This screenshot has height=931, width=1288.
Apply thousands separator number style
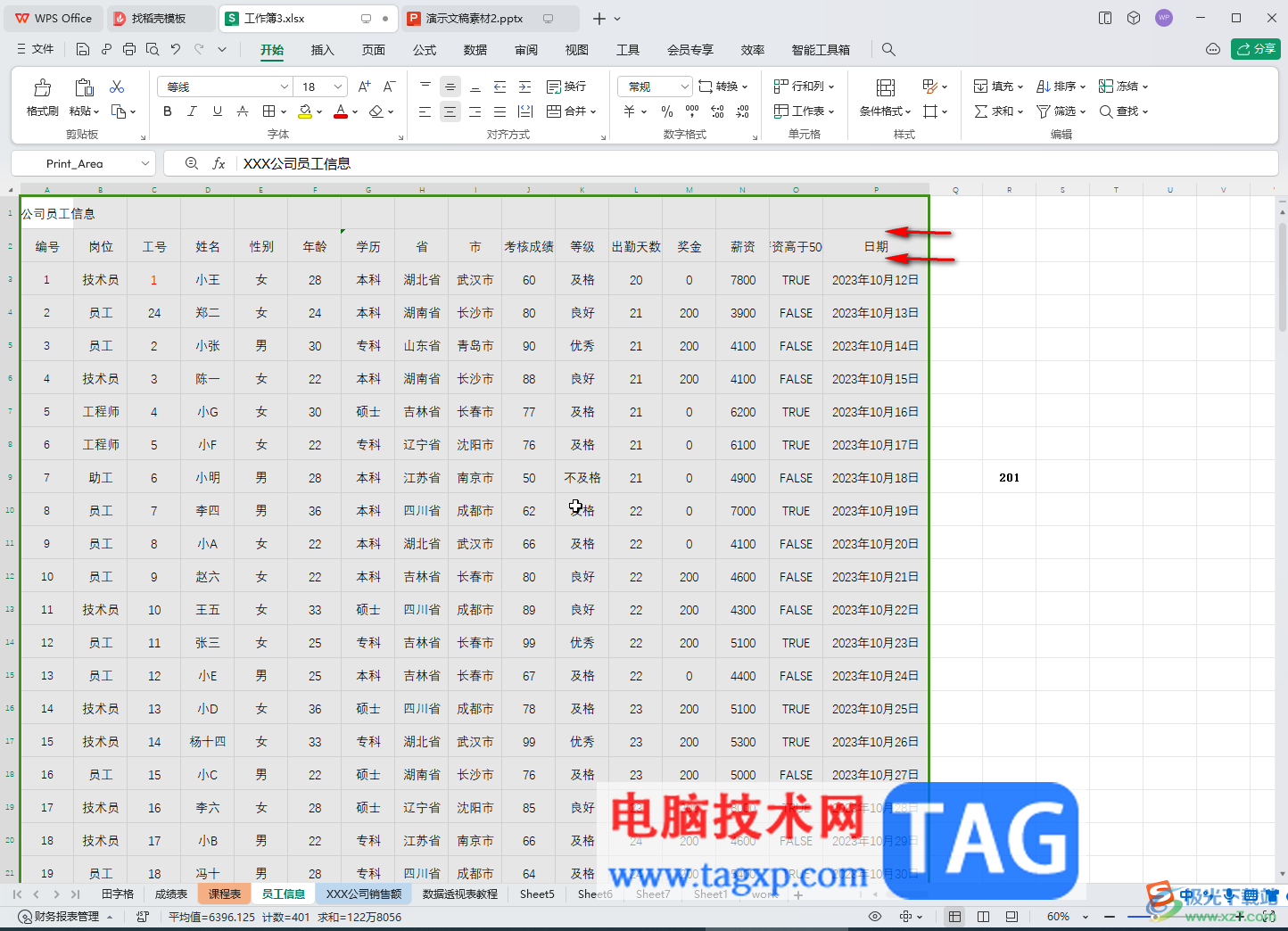pos(692,111)
